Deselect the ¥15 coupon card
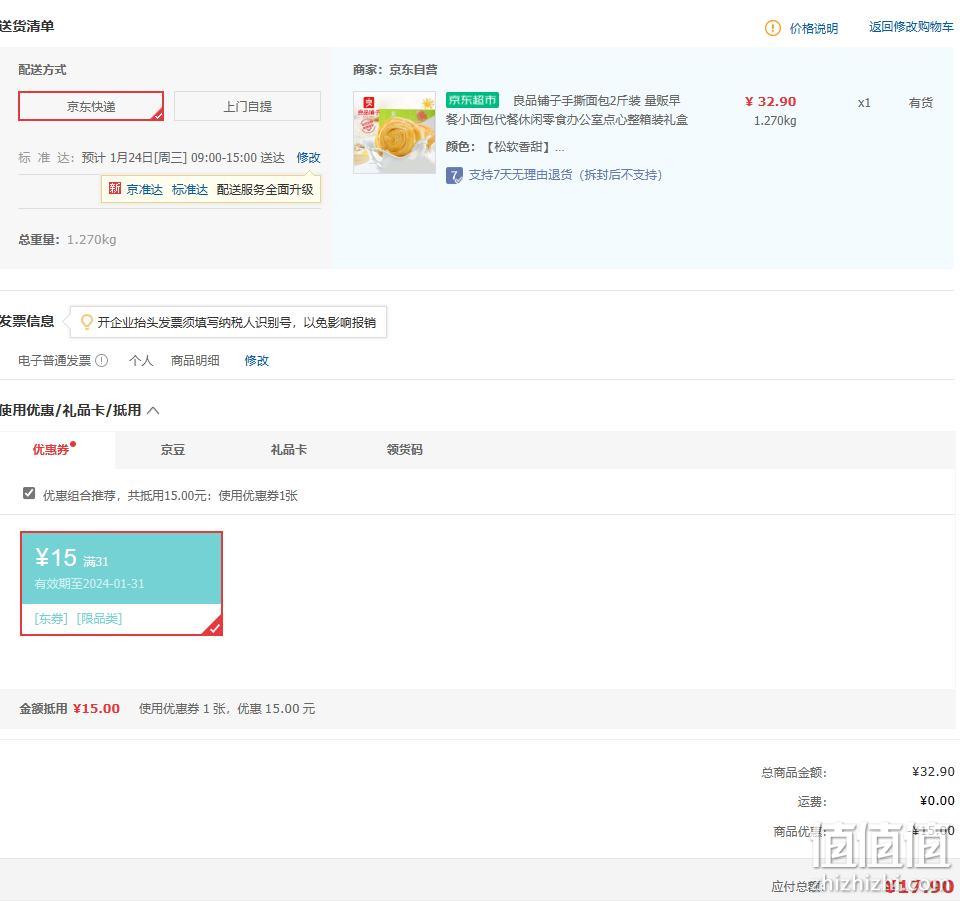960x901 pixels. coord(121,583)
